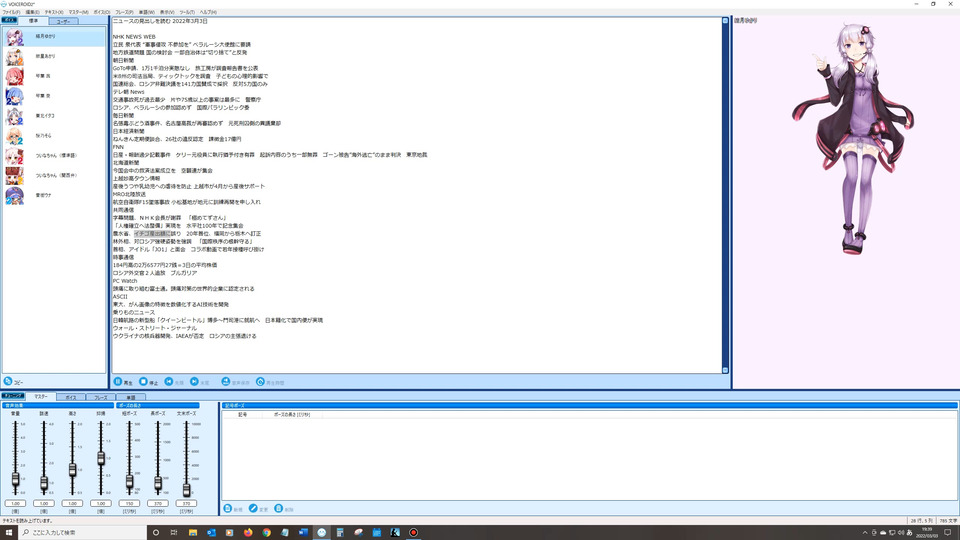Screen dimensions: 960x540
Task: Jump to end with 末尾 icon
Action: tap(194, 381)
